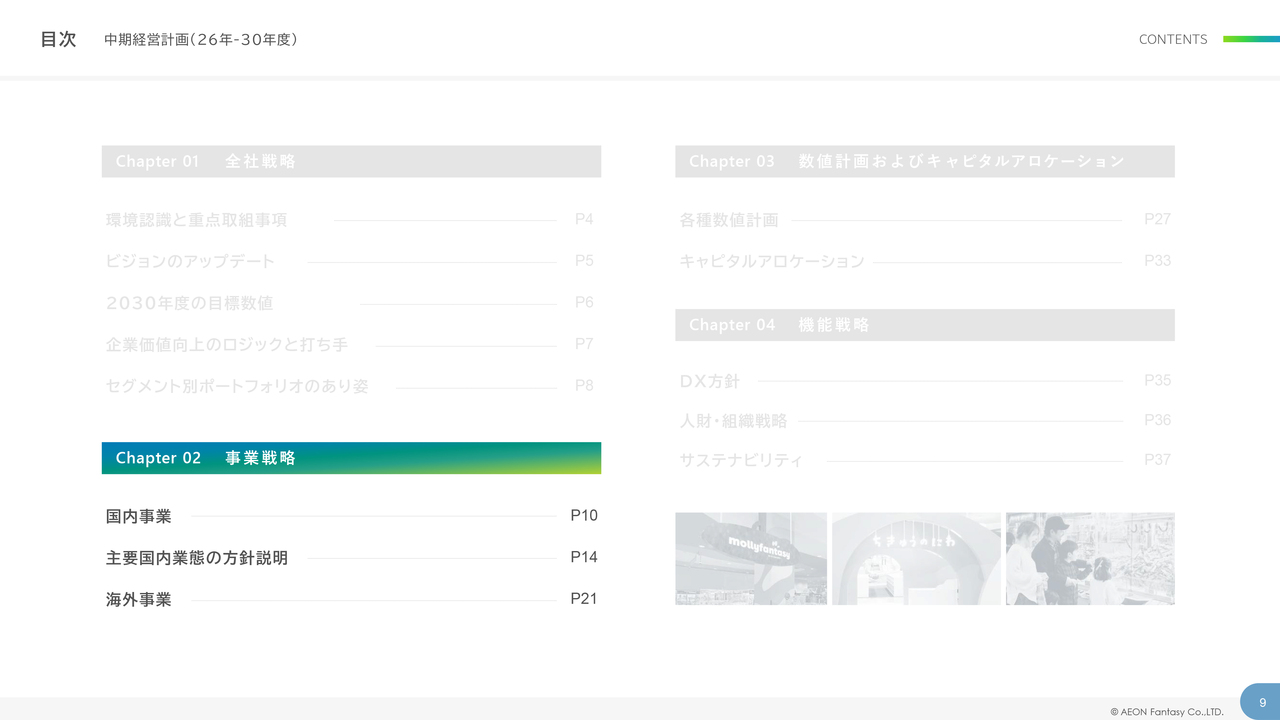The height and width of the screenshot is (720, 1280).
Task: Open the 海外事業 contents entry
Action: tap(139, 600)
